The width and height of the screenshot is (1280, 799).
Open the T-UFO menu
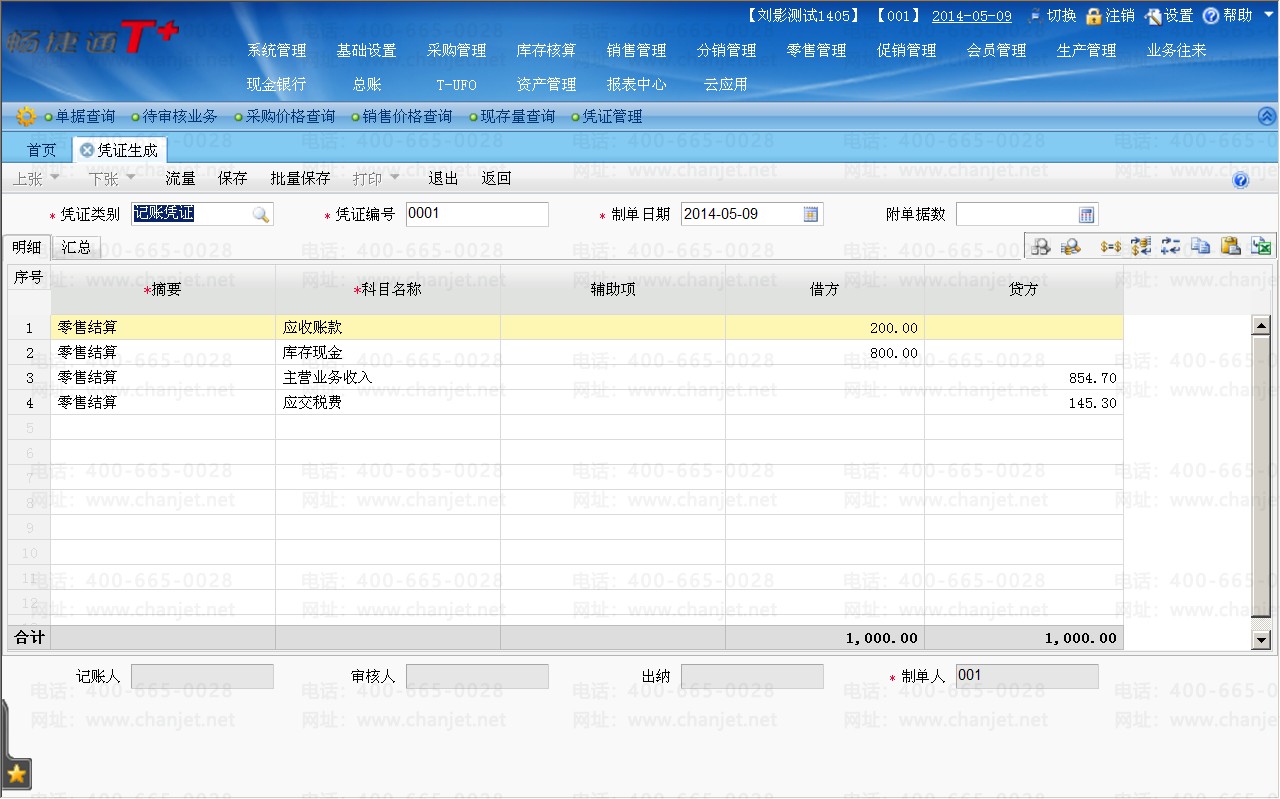coord(457,84)
